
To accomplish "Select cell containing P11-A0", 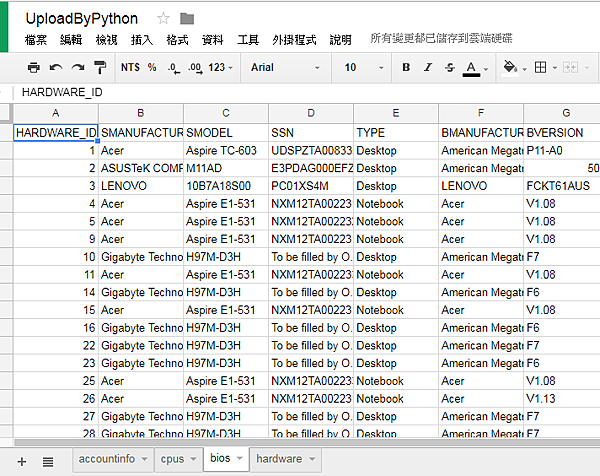I will (562, 150).
